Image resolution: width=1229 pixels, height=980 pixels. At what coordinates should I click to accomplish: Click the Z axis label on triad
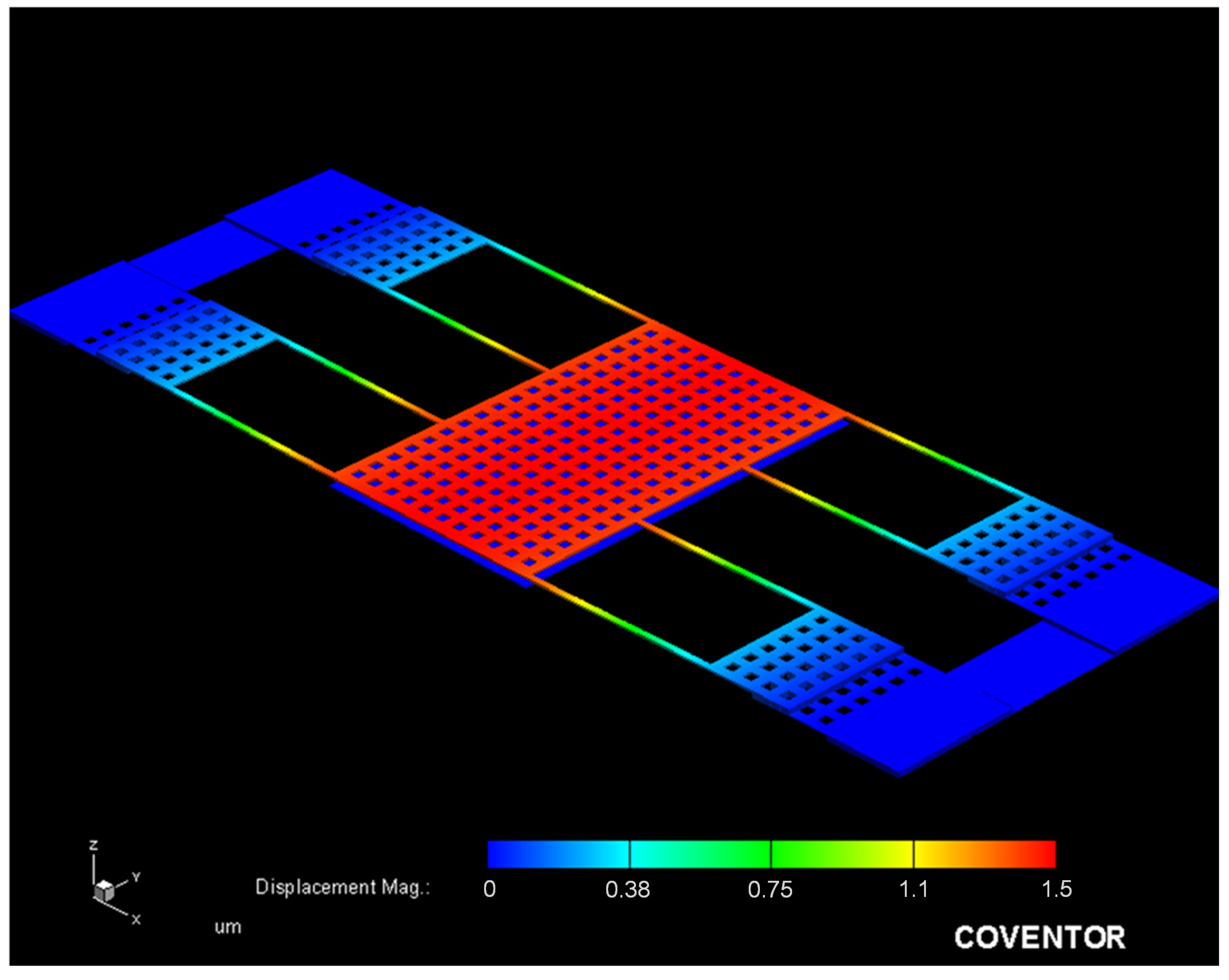pyautogui.click(x=93, y=845)
